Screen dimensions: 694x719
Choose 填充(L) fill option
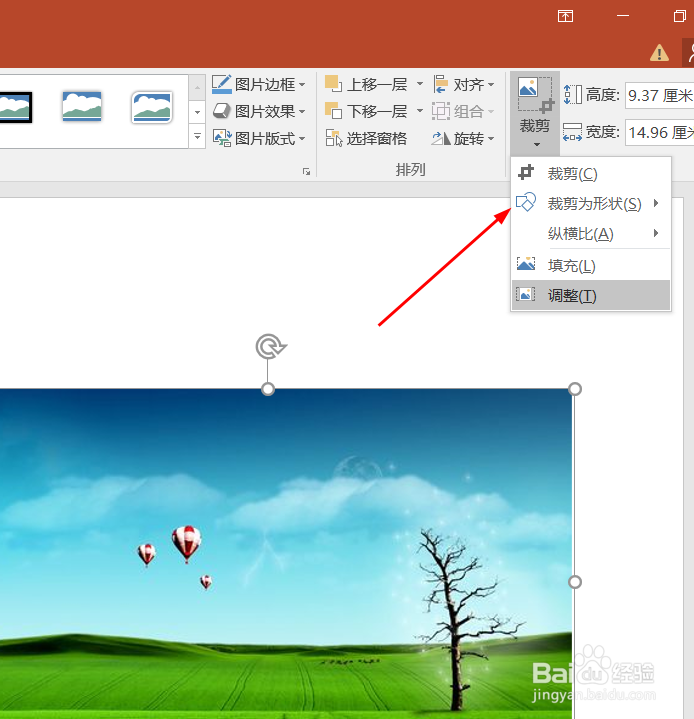[x=591, y=265]
